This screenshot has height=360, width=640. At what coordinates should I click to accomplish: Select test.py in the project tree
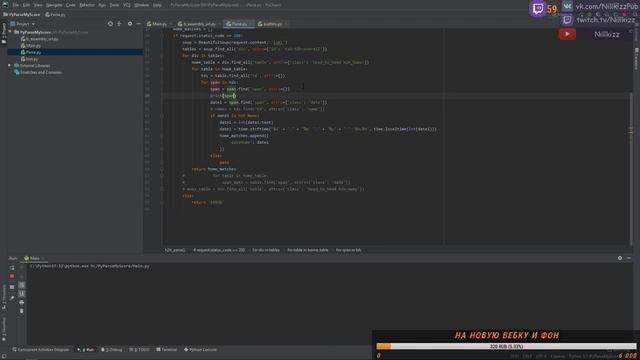tap(29, 59)
